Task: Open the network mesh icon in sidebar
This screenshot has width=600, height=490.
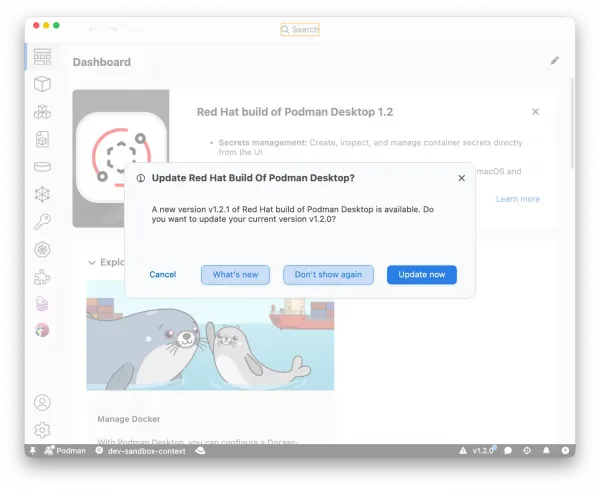Action: point(42,194)
